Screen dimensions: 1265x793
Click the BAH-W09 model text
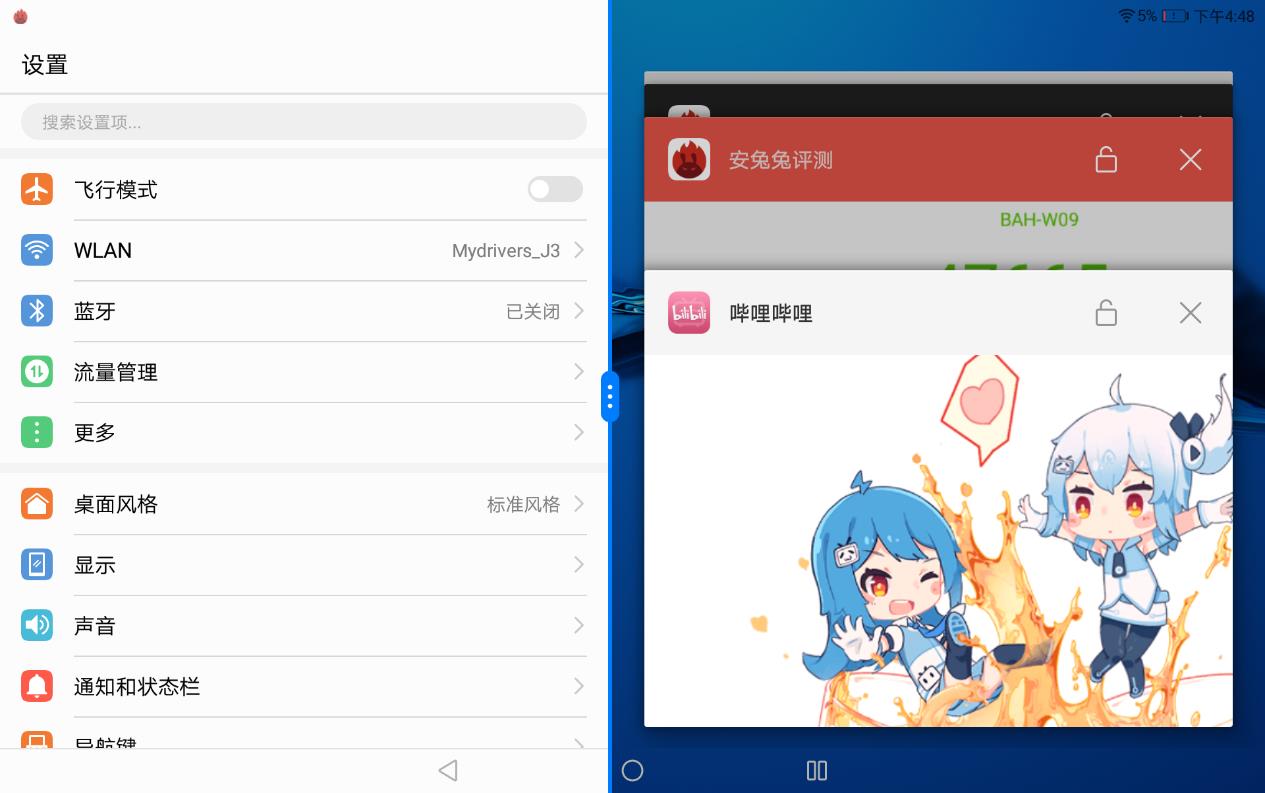click(1039, 219)
